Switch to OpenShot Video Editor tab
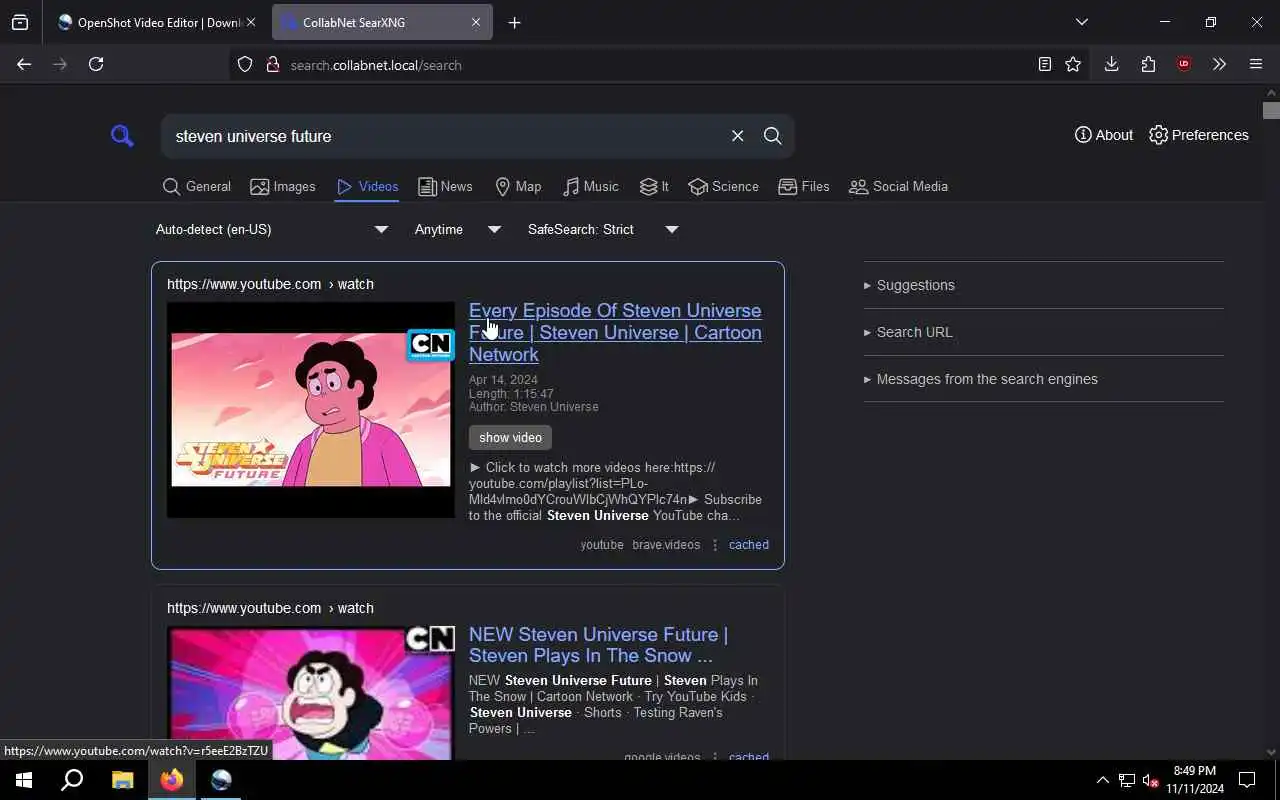 coord(148,22)
